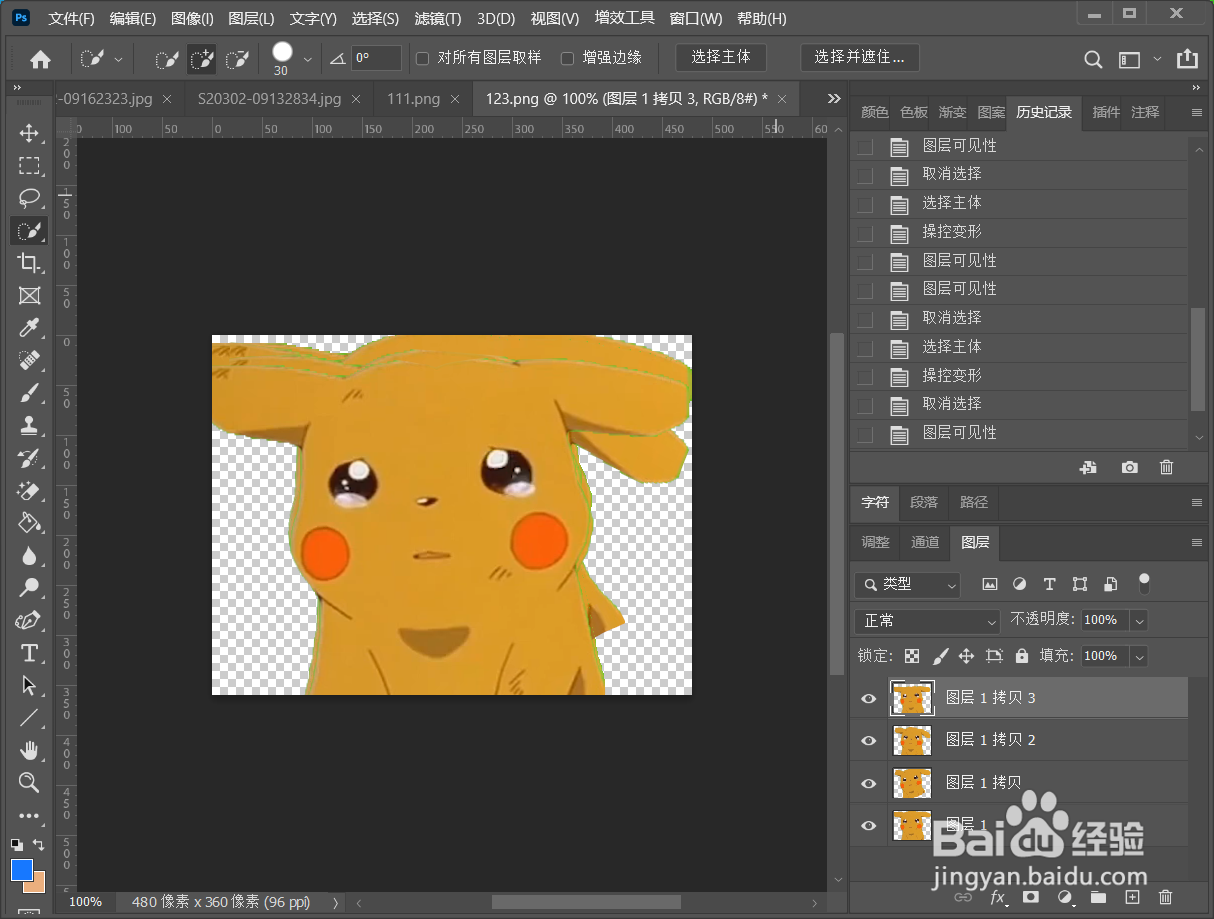Open fill 填充 dropdown arrow
Image resolution: width=1214 pixels, height=919 pixels.
coord(1138,657)
